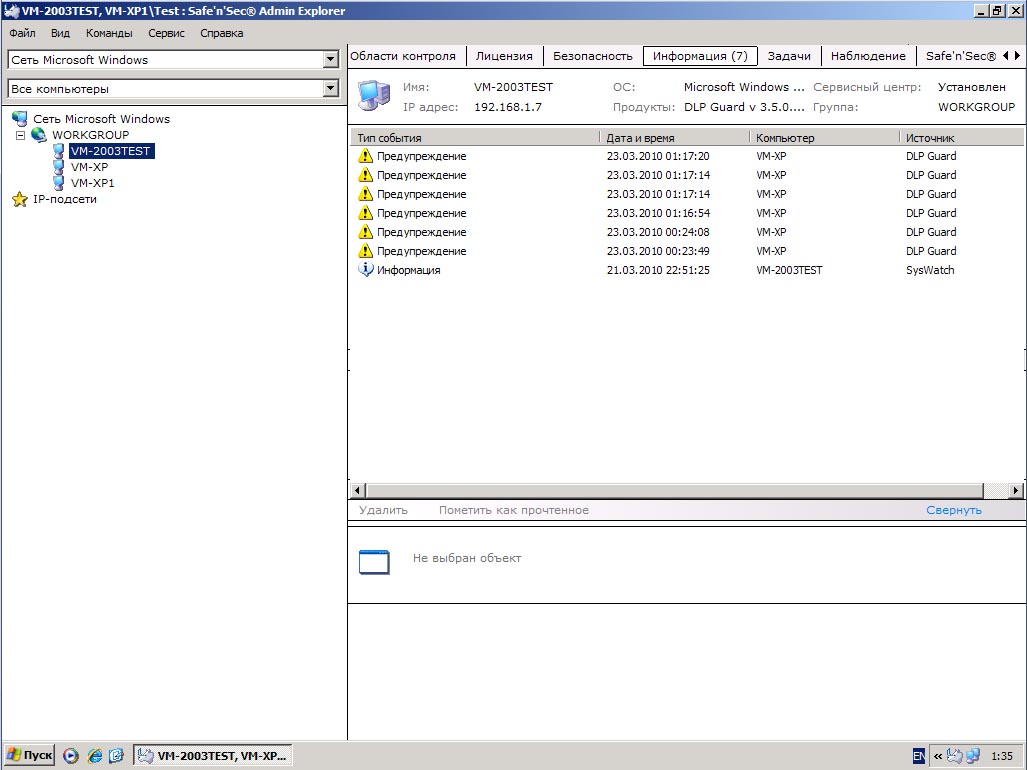Open the Файл menu
Screen dimensions: 1027x770
(22, 33)
